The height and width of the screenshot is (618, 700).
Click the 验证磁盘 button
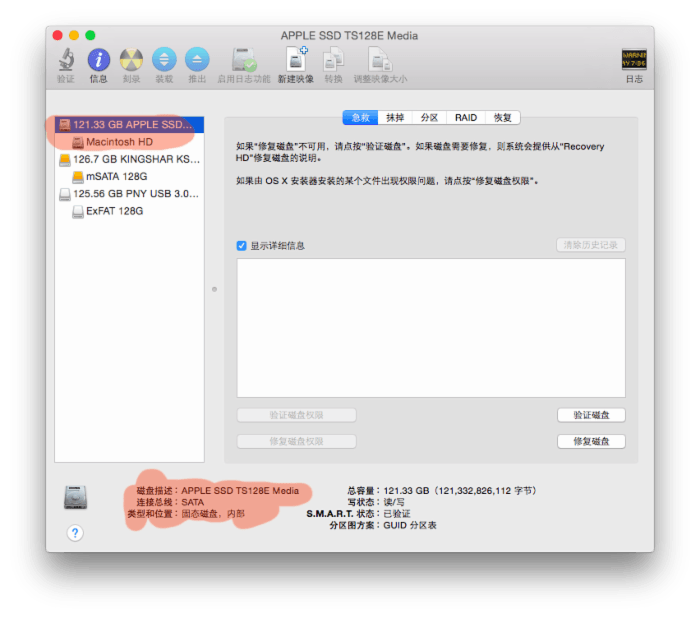tap(591, 415)
